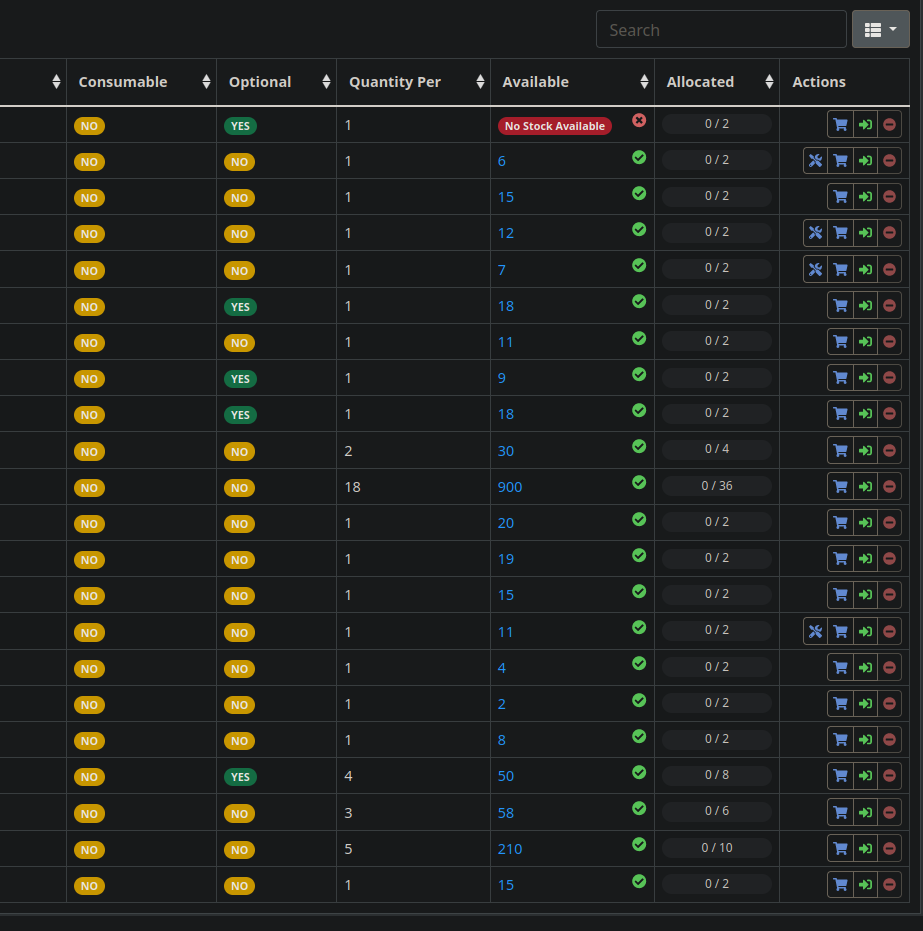Image resolution: width=923 pixels, height=931 pixels.
Task: Click the green check circle next to 6 available
Action: pos(639,157)
